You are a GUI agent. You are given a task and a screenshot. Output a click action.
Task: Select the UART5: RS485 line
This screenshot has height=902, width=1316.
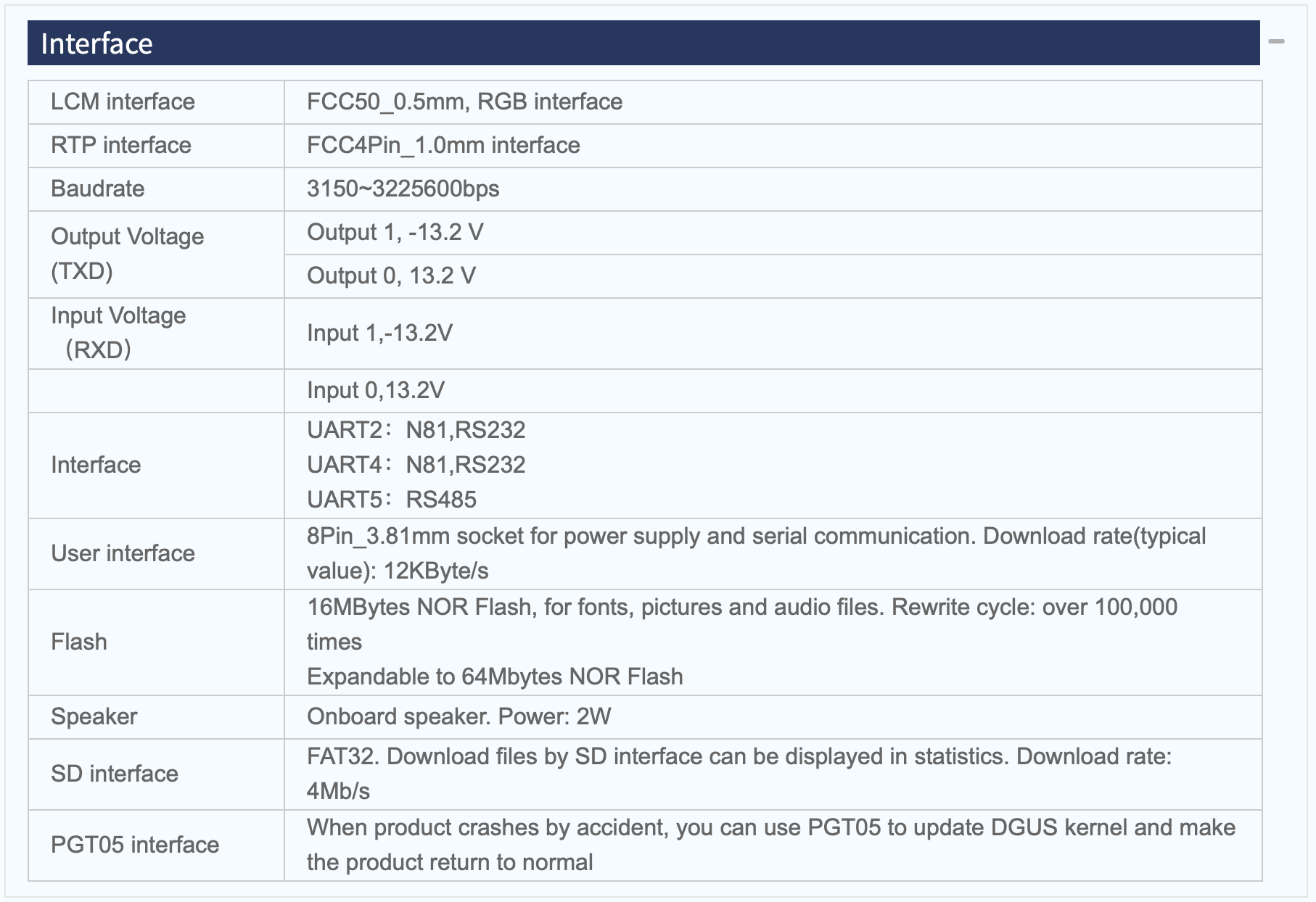point(391,500)
